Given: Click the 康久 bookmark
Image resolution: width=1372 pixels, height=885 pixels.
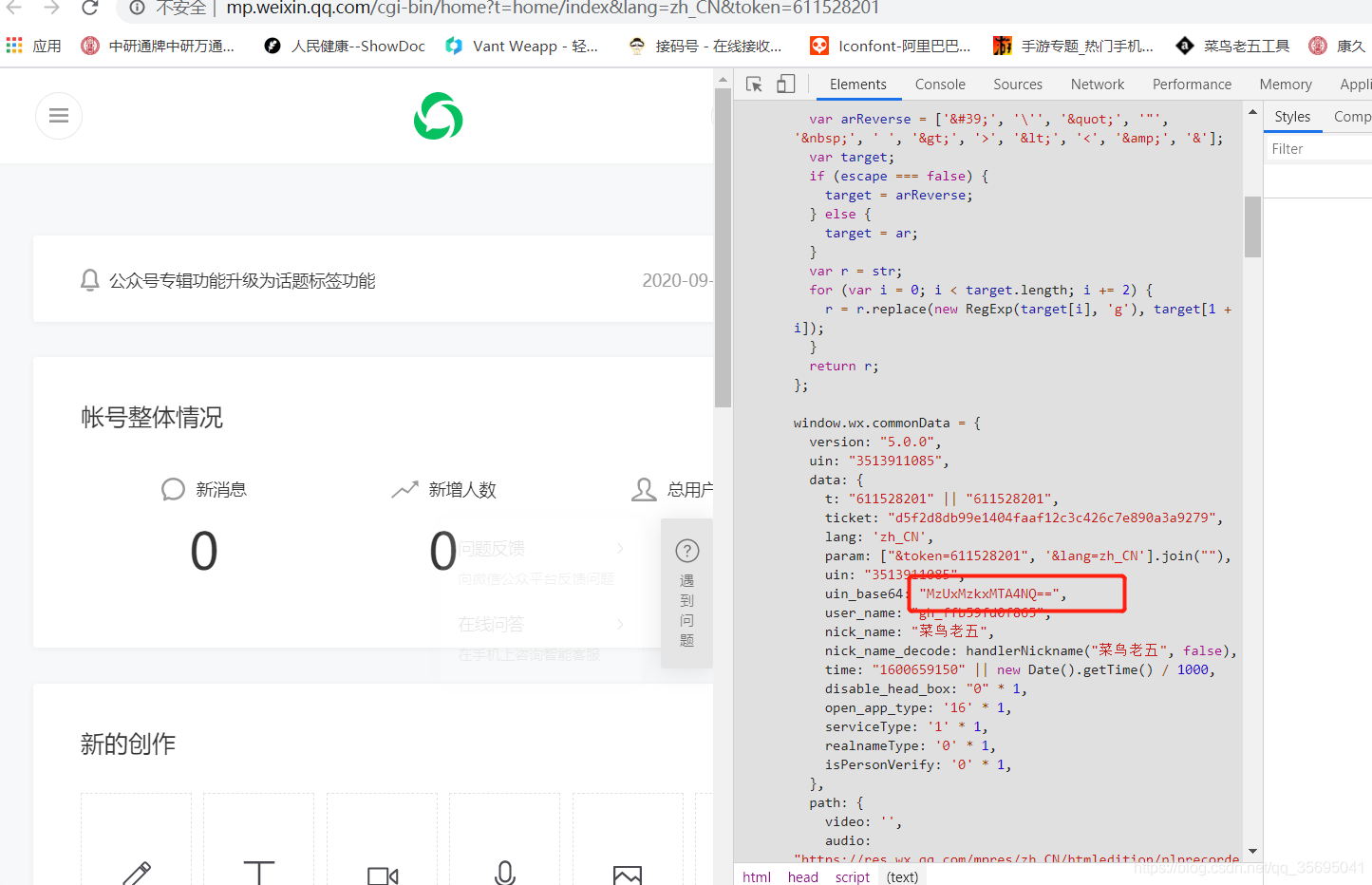Looking at the screenshot, I should (x=1339, y=46).
